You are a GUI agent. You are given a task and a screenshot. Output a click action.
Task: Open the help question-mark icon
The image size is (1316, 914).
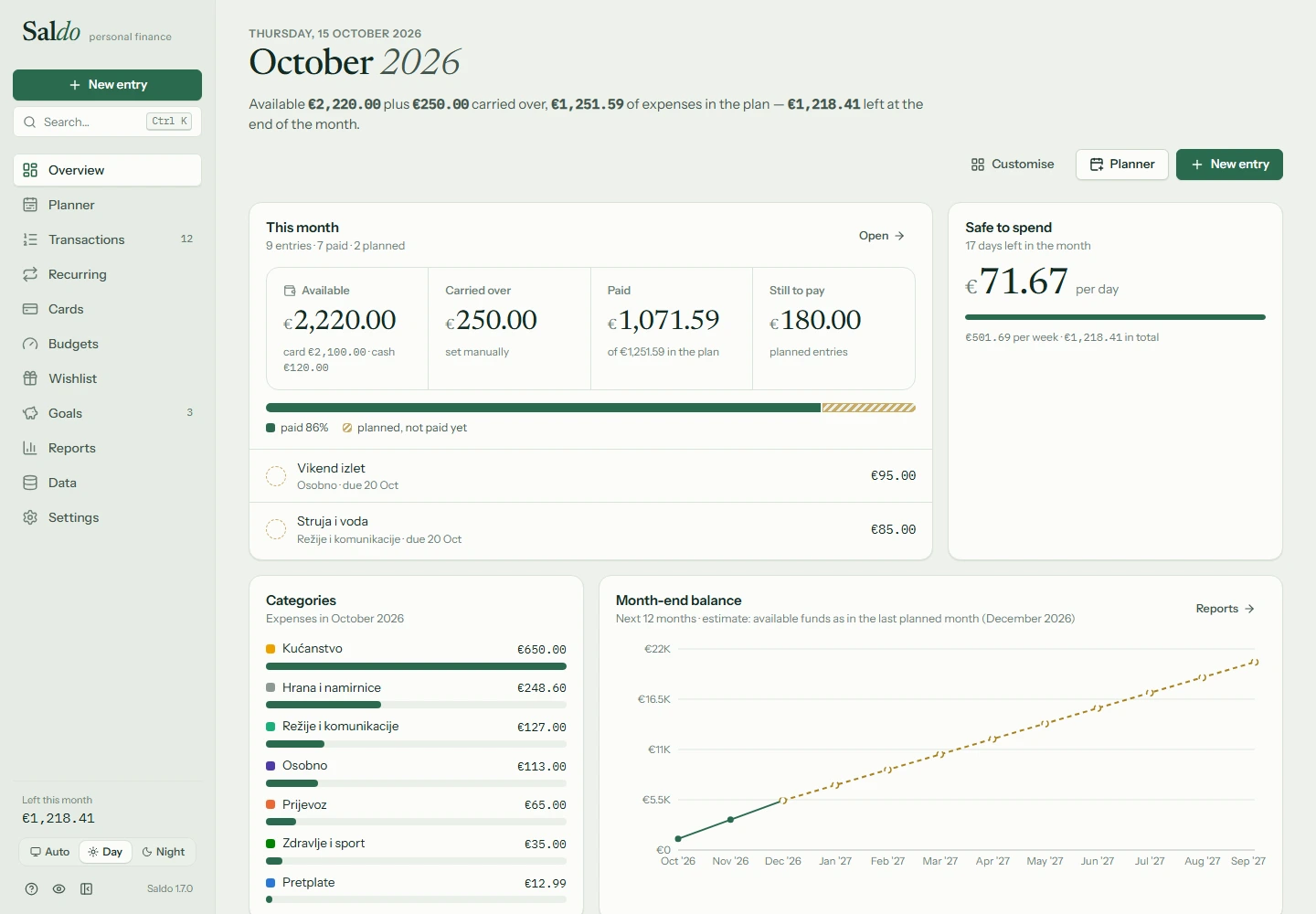pyautogui.click(x=31, y=888)
